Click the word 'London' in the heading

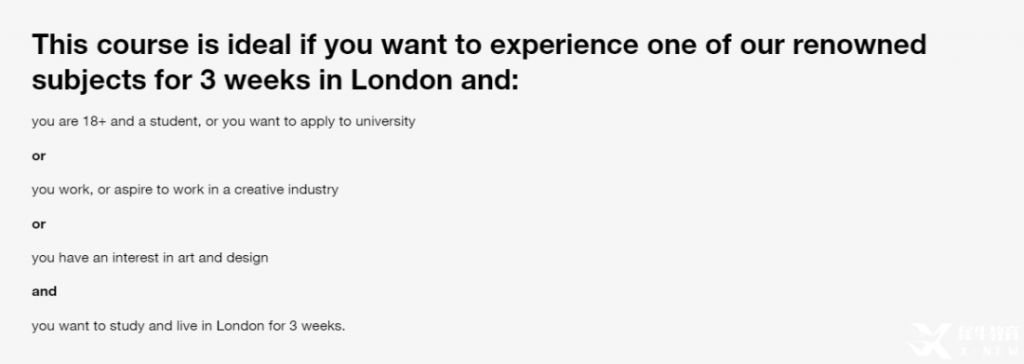tap(401, 80)
